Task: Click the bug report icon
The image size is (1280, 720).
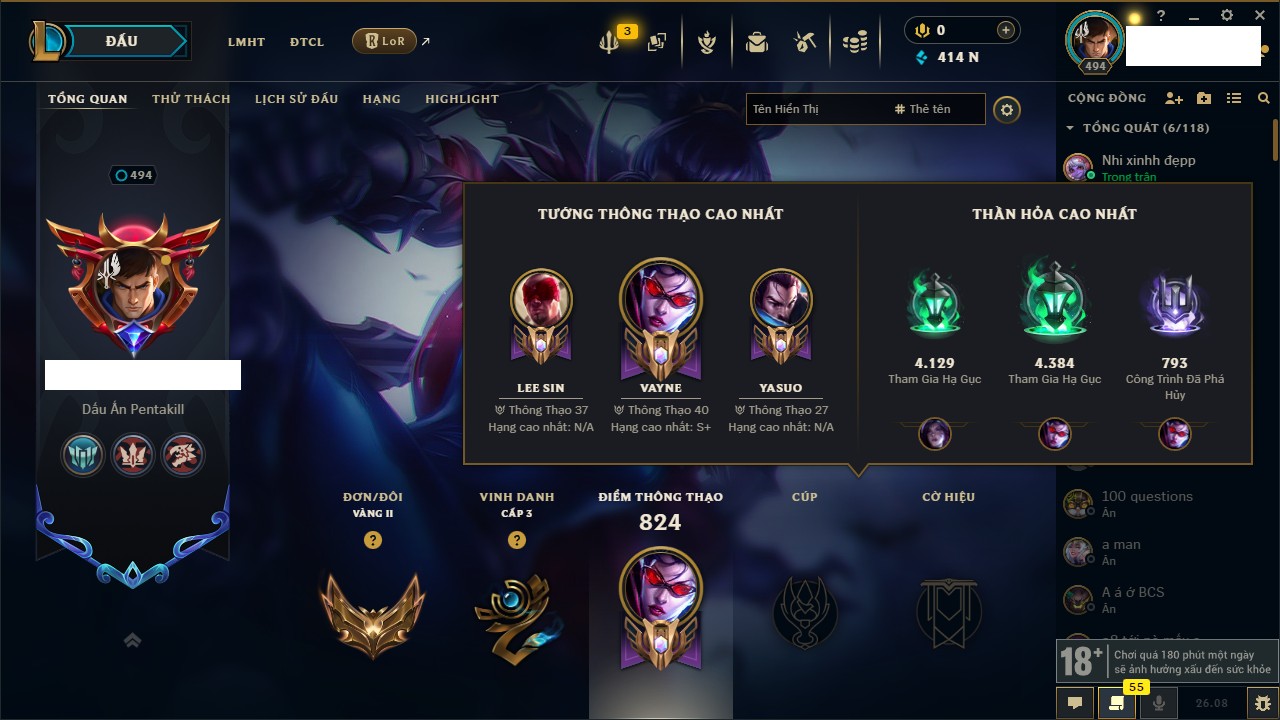Action: coord(1262,703)
